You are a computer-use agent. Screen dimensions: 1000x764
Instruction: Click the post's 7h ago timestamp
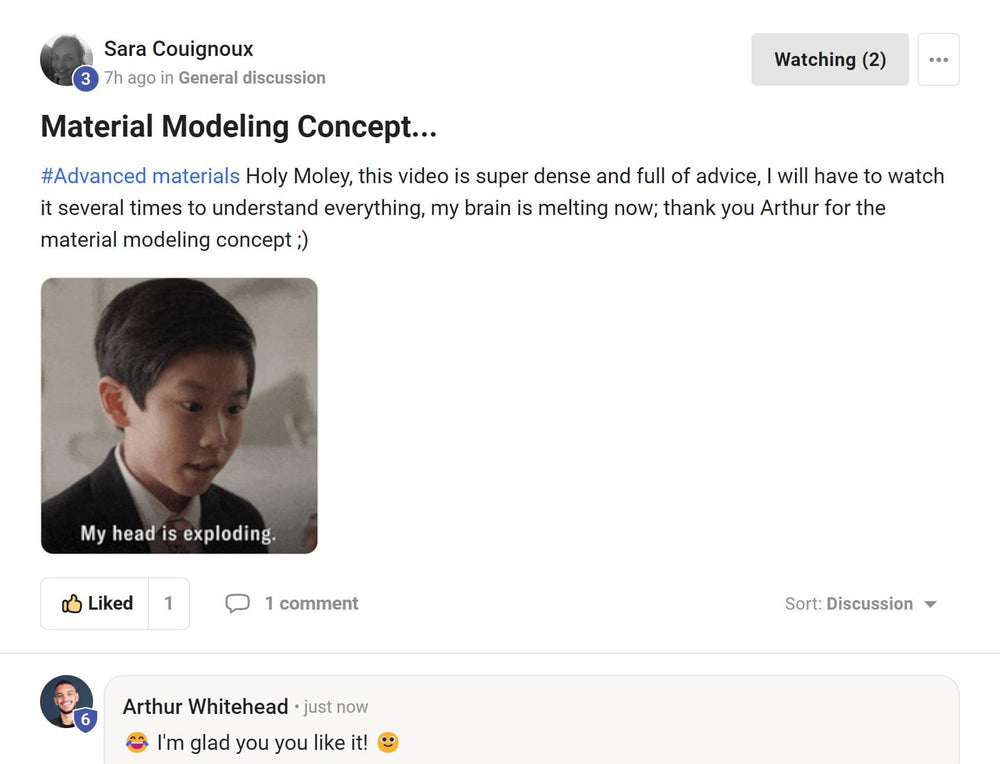click(129, 78)
